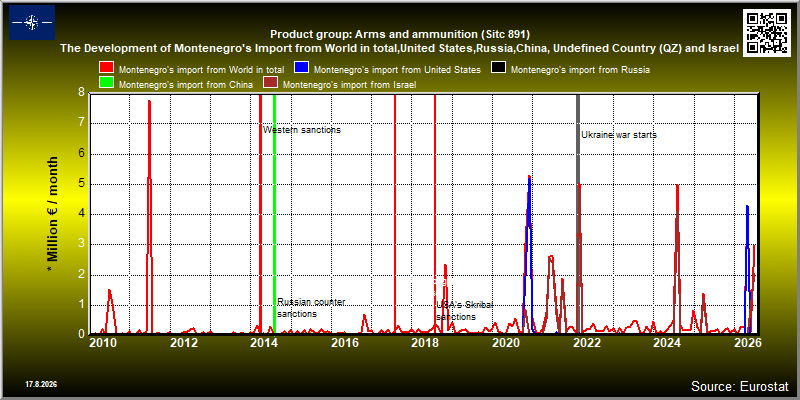Click x-axis label 2024

point(668,342)
